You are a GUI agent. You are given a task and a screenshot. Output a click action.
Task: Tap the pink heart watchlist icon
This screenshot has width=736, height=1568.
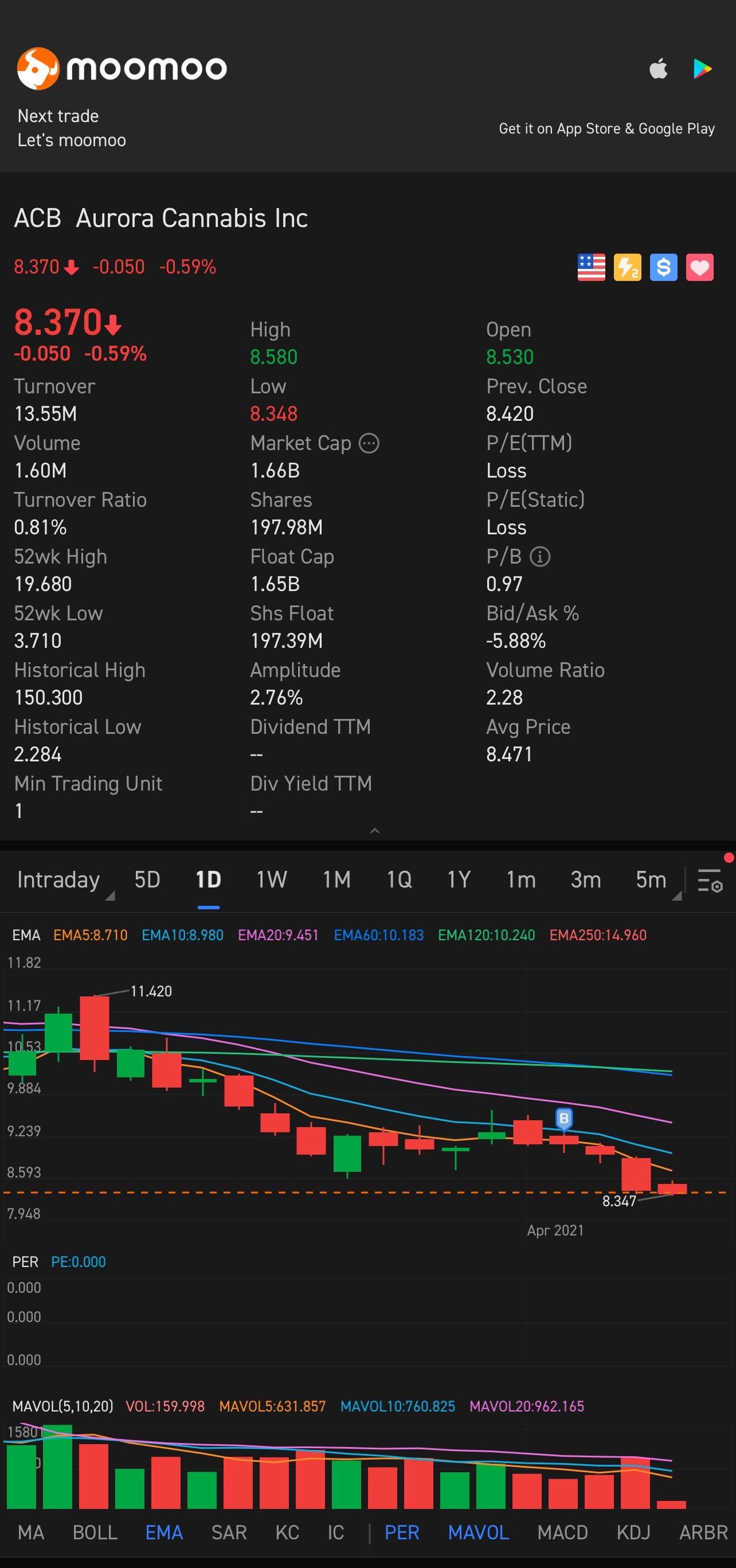pos(699,267)
